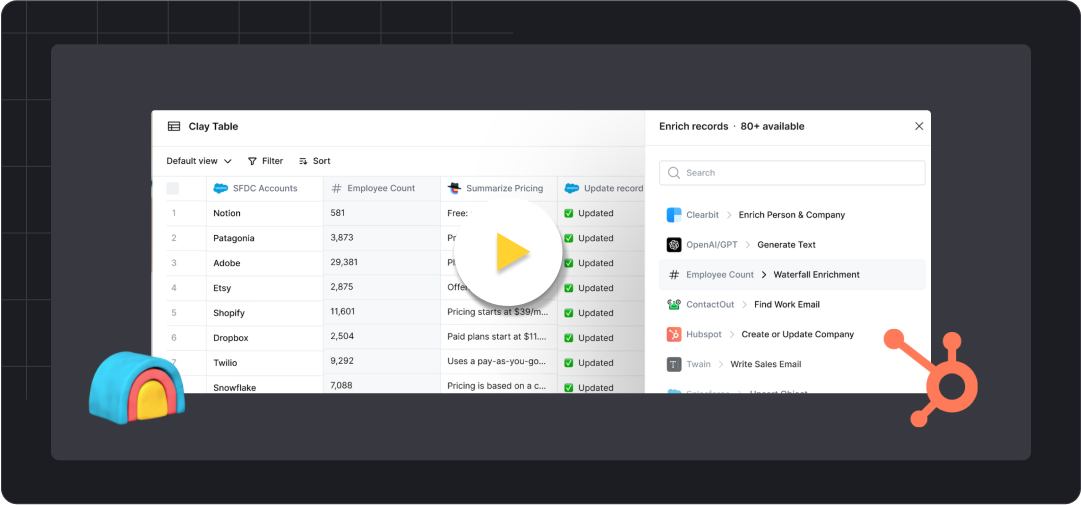Click employee count 581
Viewport: 1081px width, 505px height.
381,214
